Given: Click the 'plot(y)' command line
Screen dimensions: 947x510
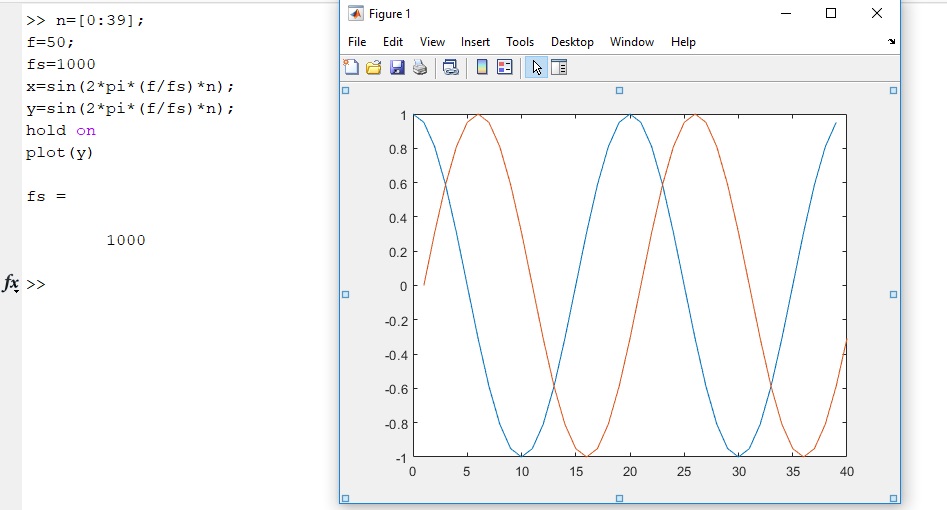Looking at the screenshot, I should pyautogui.click(x=59, y=152).
